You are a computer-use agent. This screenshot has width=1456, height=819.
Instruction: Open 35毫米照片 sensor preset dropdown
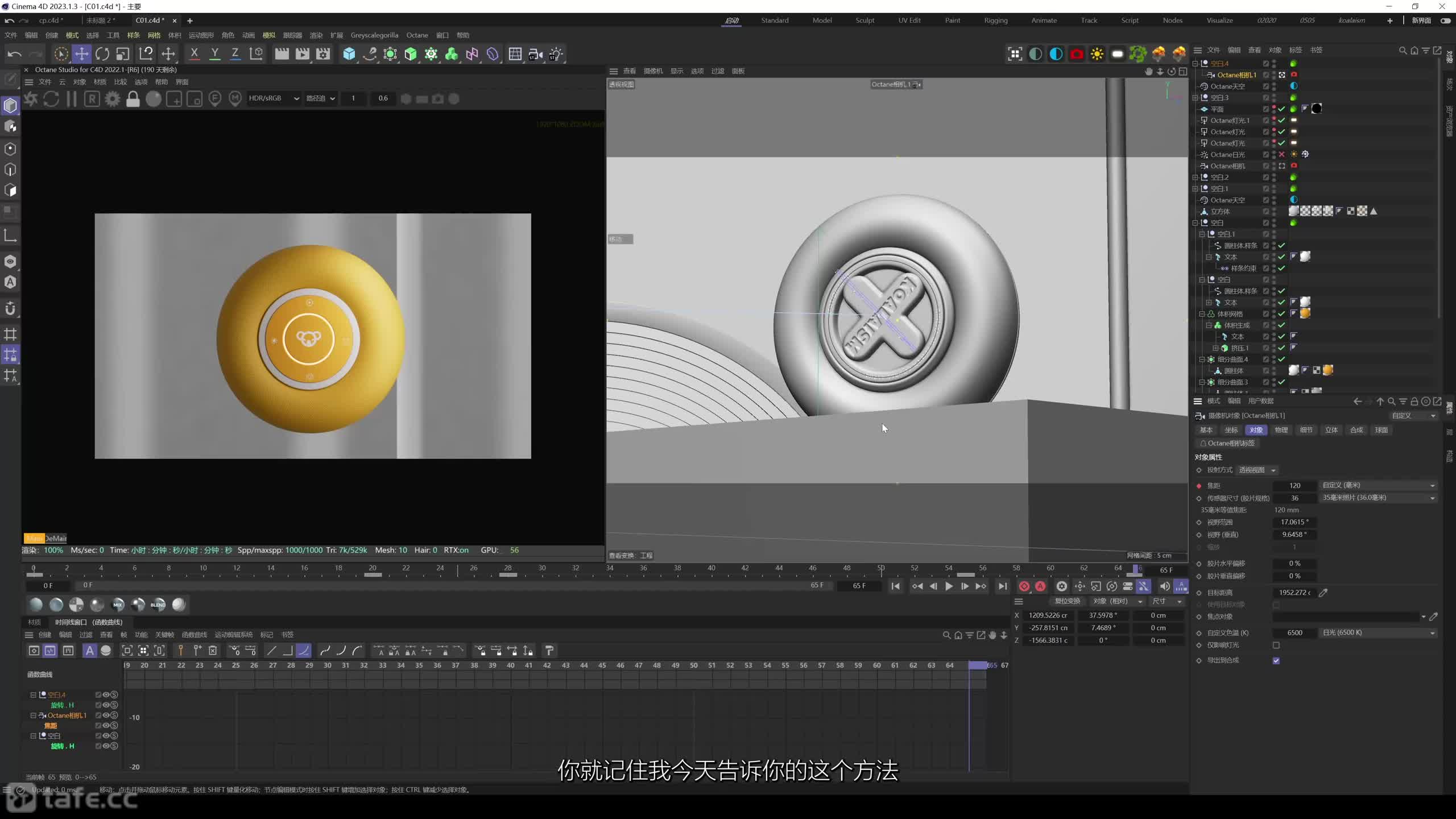tap(1379, 498)
